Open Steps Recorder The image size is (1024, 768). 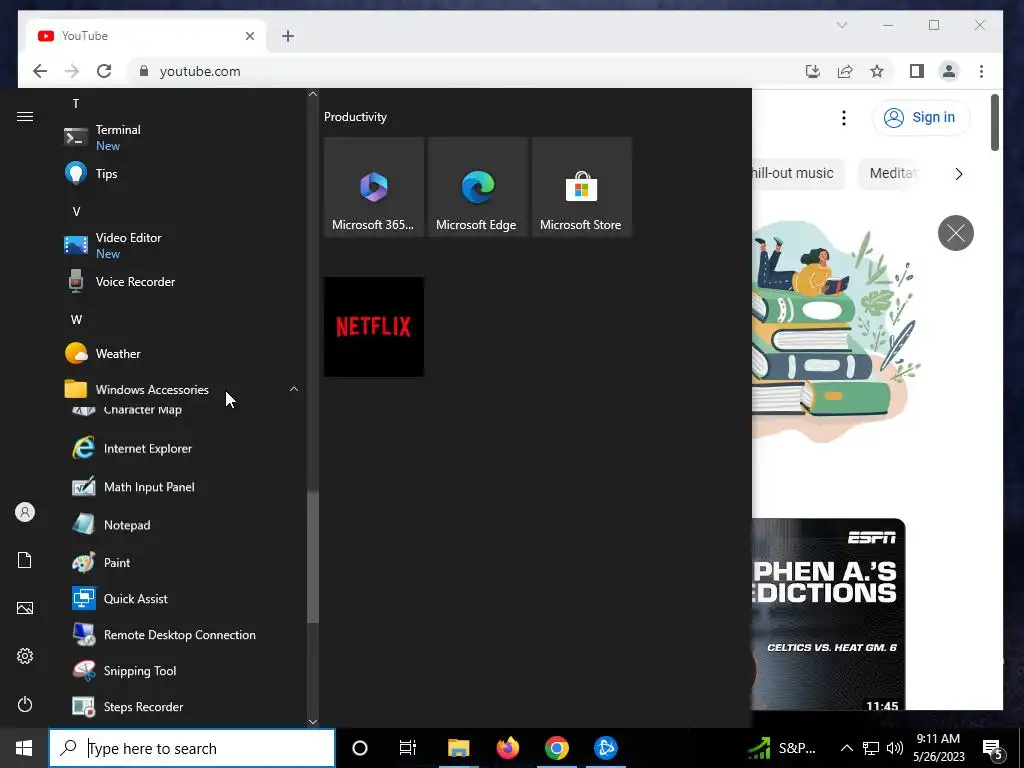point(183,707)
